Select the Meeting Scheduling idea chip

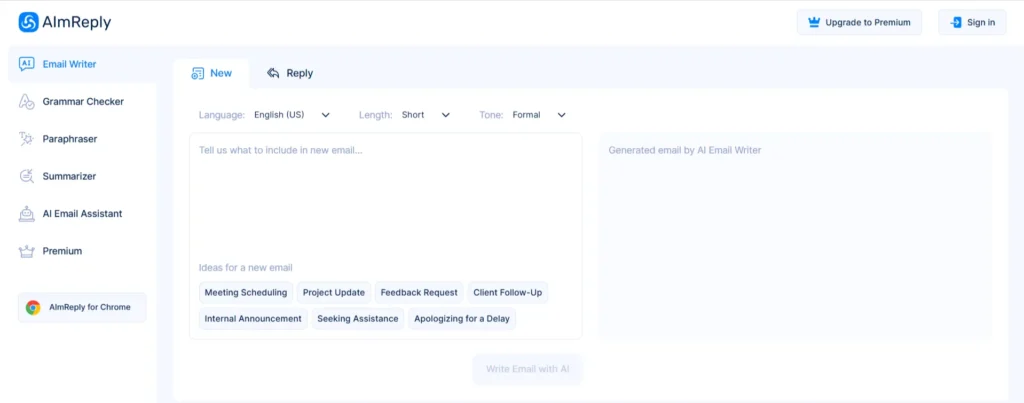tap(246, 293)
